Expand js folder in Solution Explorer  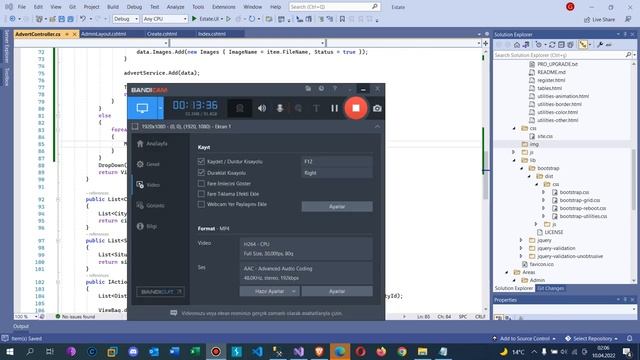coord(514,152)
